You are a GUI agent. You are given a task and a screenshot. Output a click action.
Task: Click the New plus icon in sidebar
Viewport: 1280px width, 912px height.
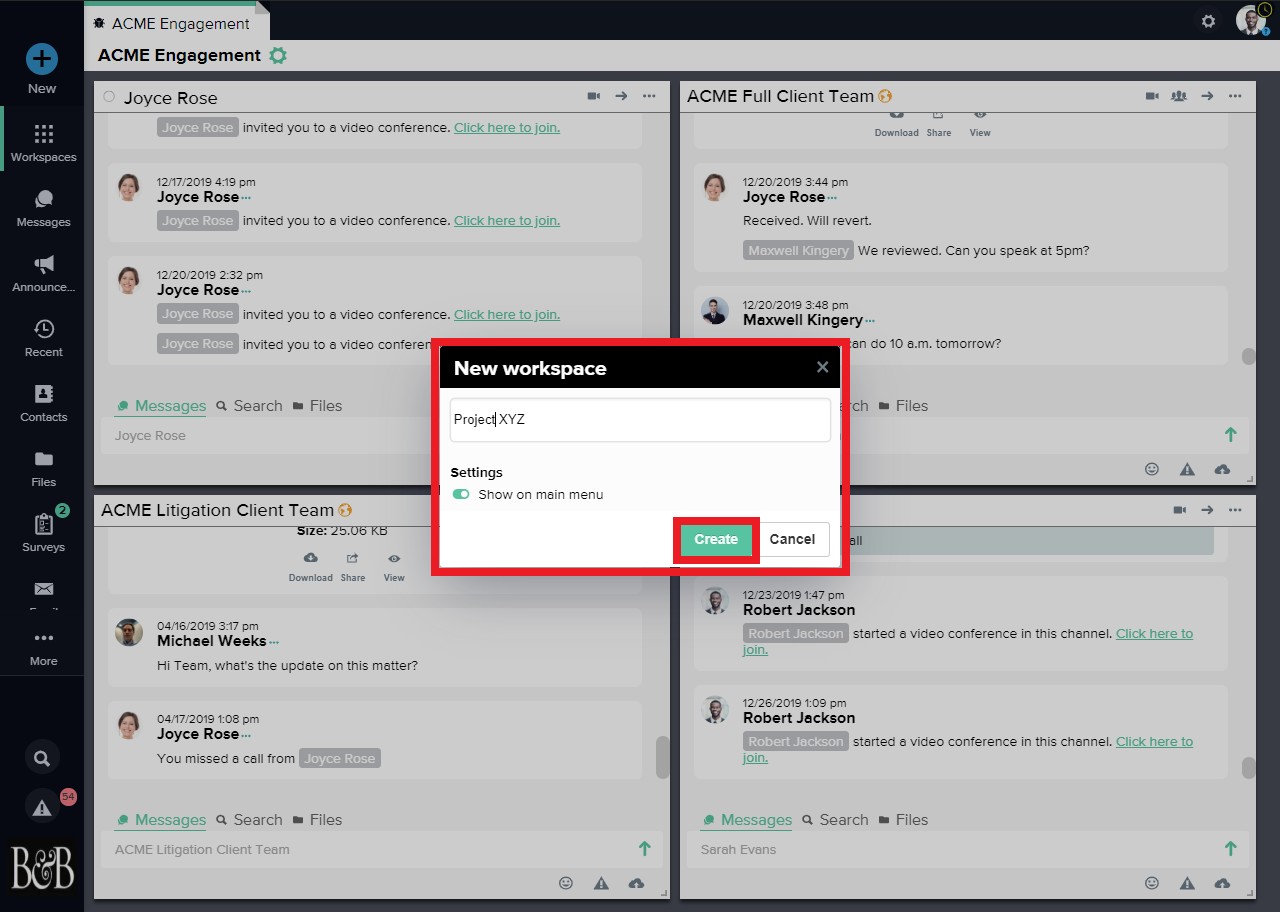[x=42, y=59]
